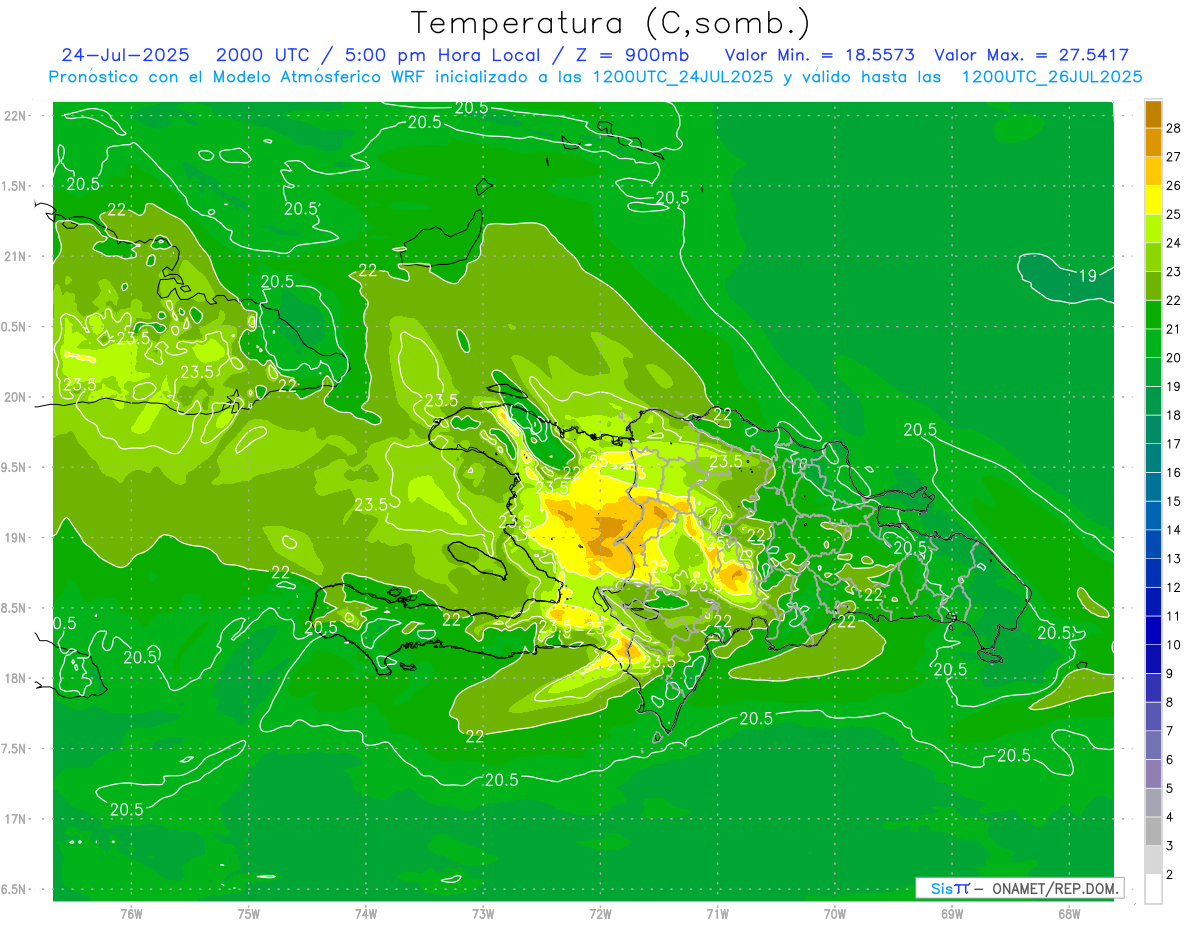
Task: Click the '74W' longitude axis label
Action: [x=365, y=913]
